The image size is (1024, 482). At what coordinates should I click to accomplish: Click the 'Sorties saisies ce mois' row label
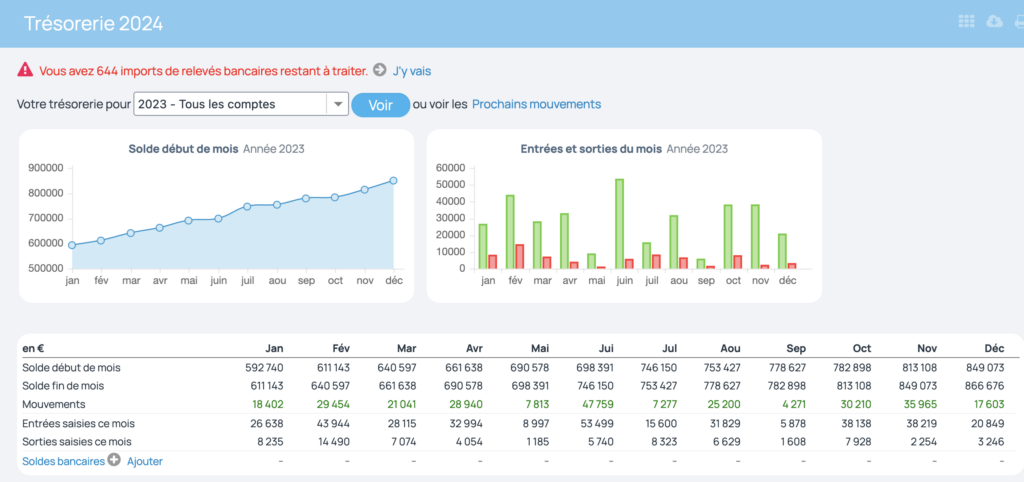click(x=76, y=442)
